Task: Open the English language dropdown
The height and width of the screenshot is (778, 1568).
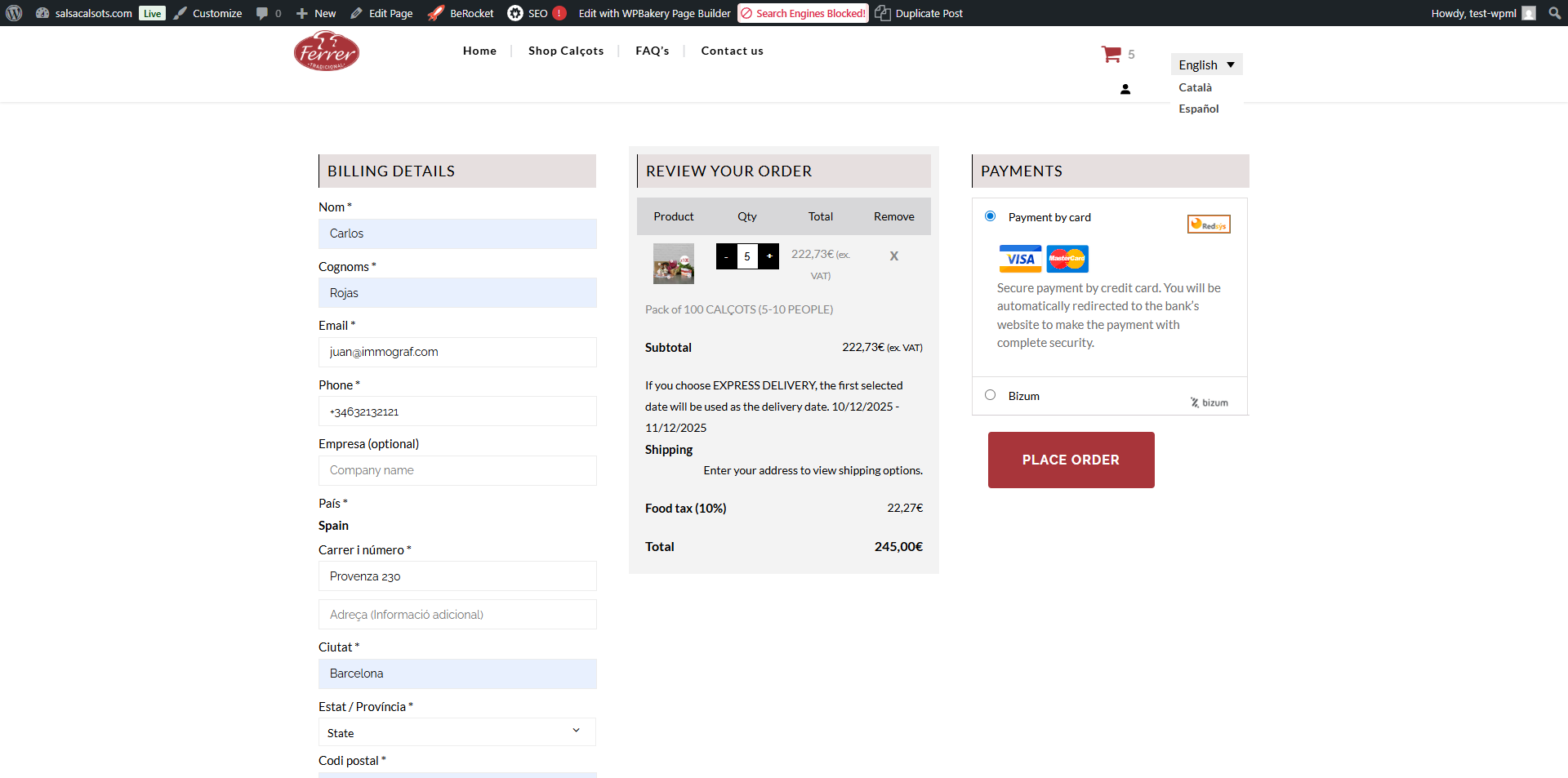Action: pos(1205,65)
